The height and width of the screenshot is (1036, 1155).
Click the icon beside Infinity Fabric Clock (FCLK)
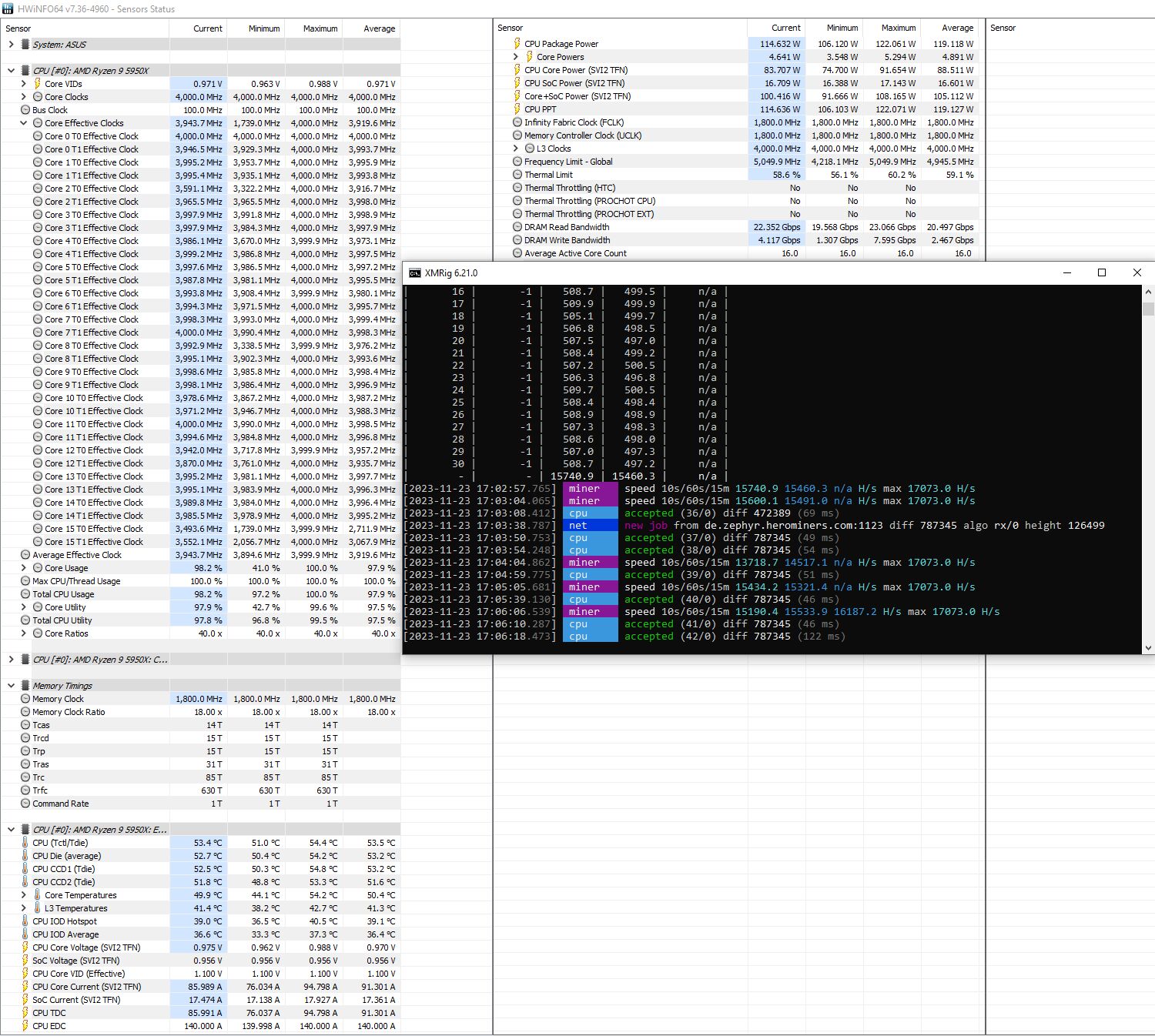coord(517,122)
